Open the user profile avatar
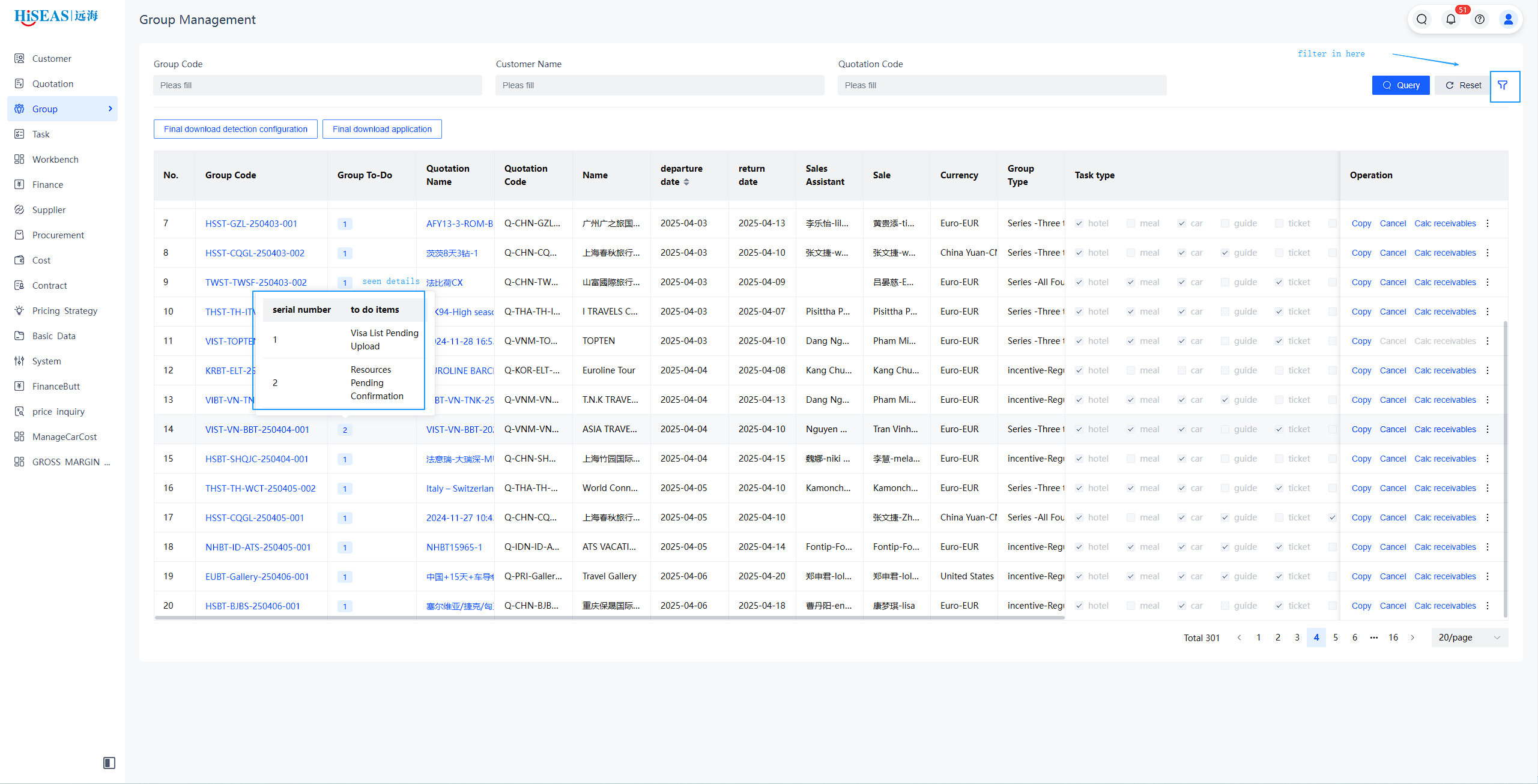The image size is (1538, 784). tap(1508, 19)
